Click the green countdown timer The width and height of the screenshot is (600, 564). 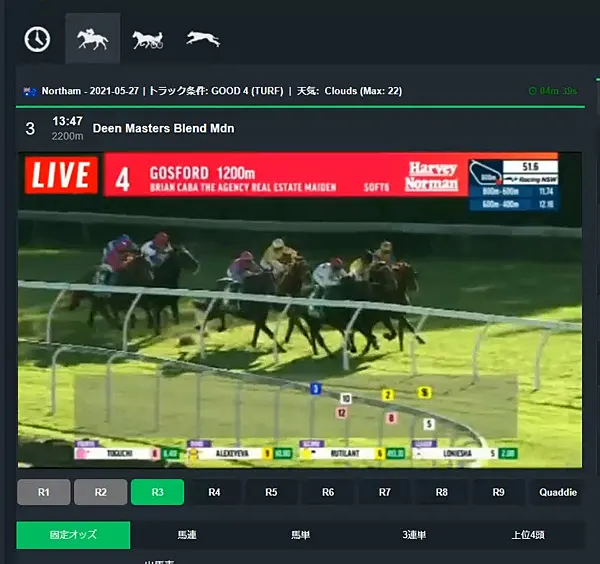(x=552, y=91)
